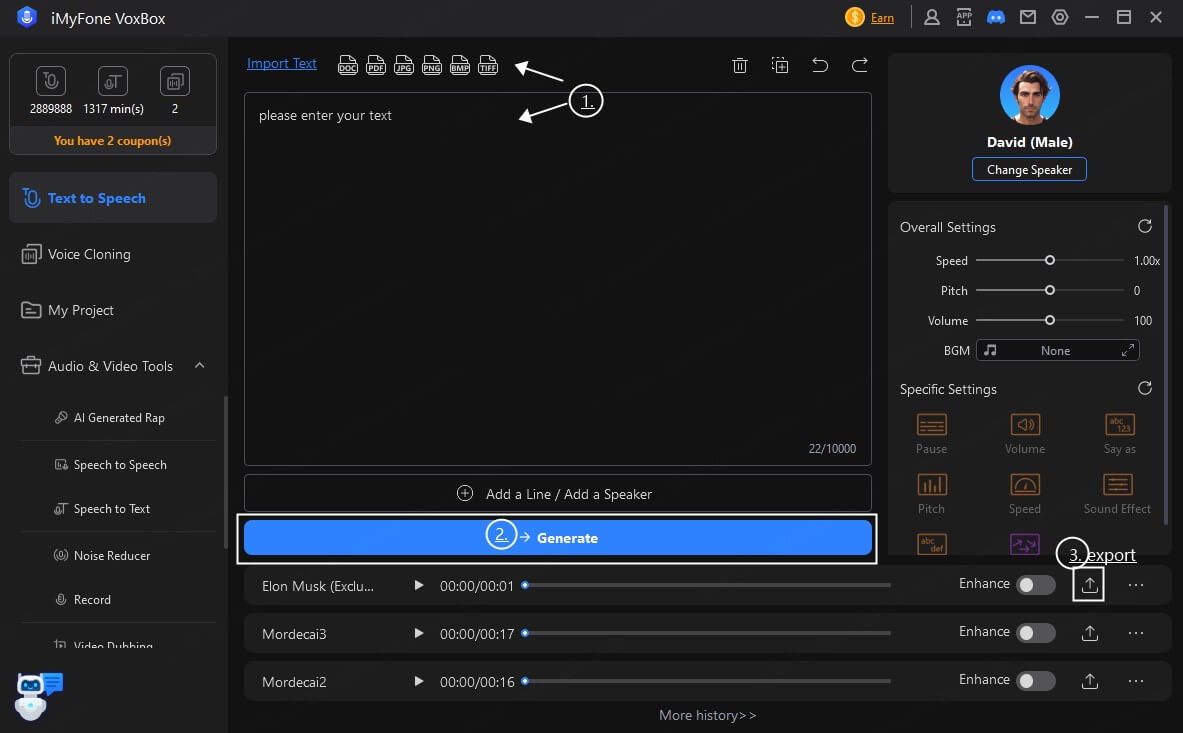
Task: Open more options for Mordecai2 row
Action: [1135, 681]
